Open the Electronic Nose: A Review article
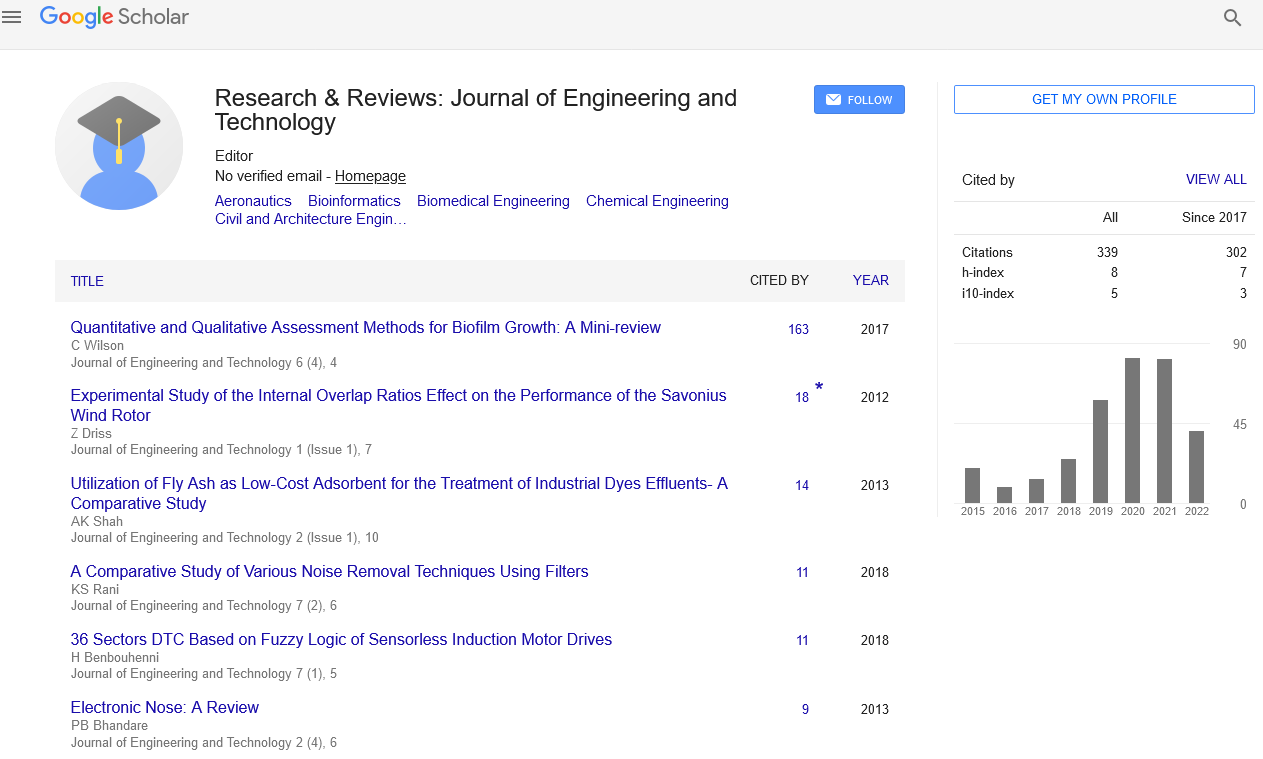The width and height of the screenshot is (1263, 759). pos(164,707)
